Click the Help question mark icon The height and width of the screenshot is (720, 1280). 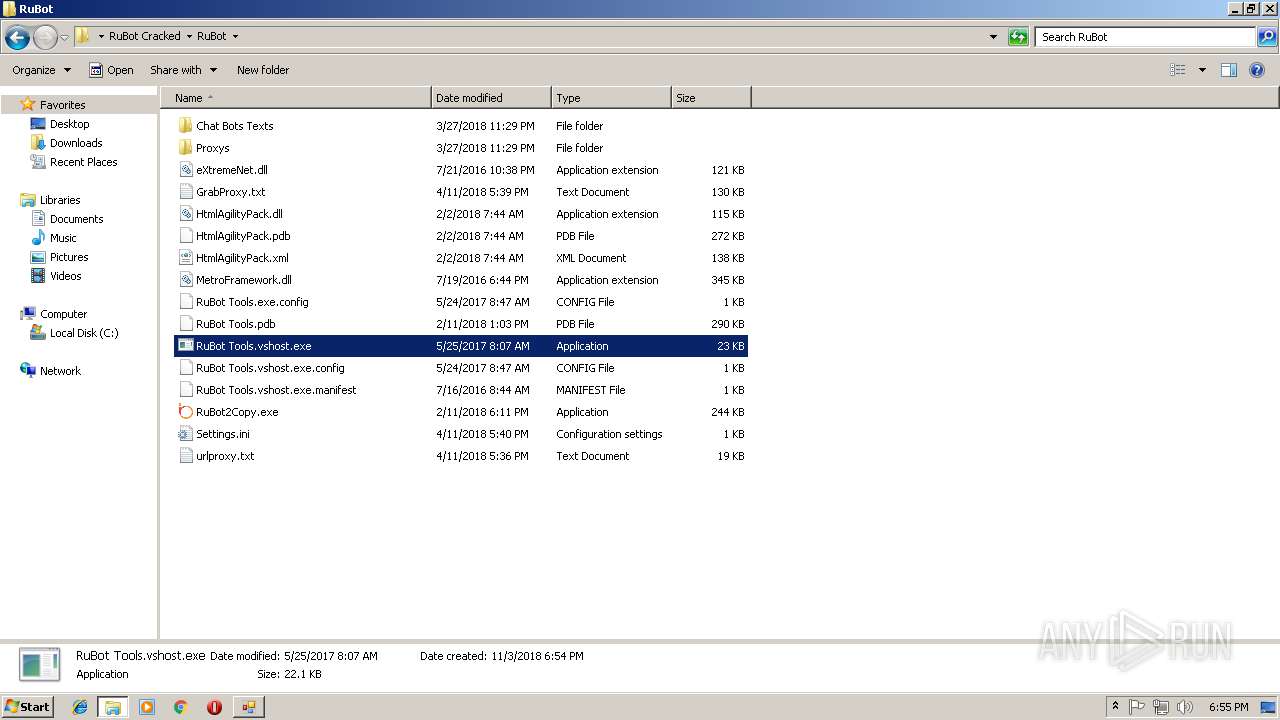tap(1257, 70)
